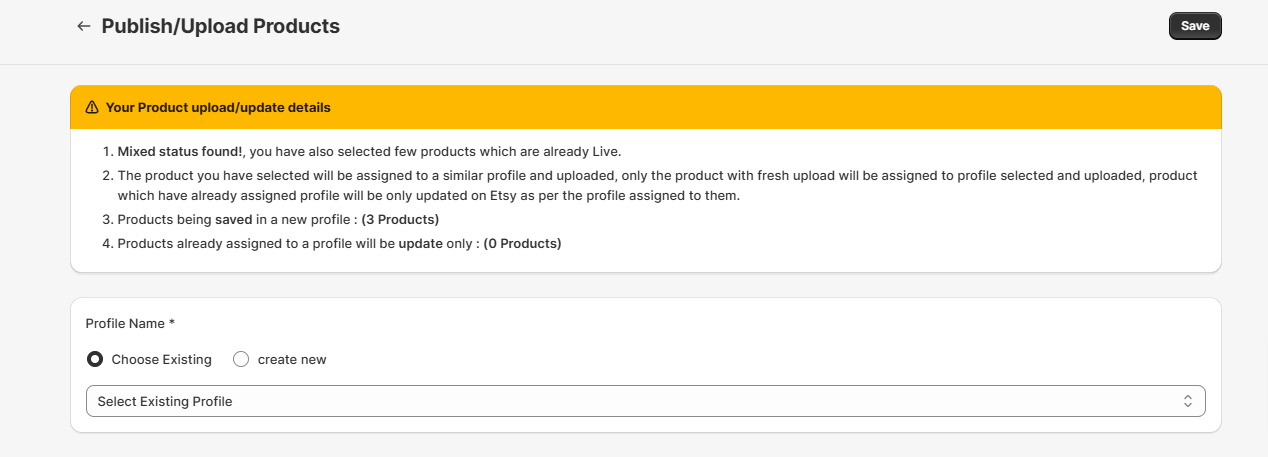Click the bold word update in item four
The image size is (1268, 457).
point(420,243)
